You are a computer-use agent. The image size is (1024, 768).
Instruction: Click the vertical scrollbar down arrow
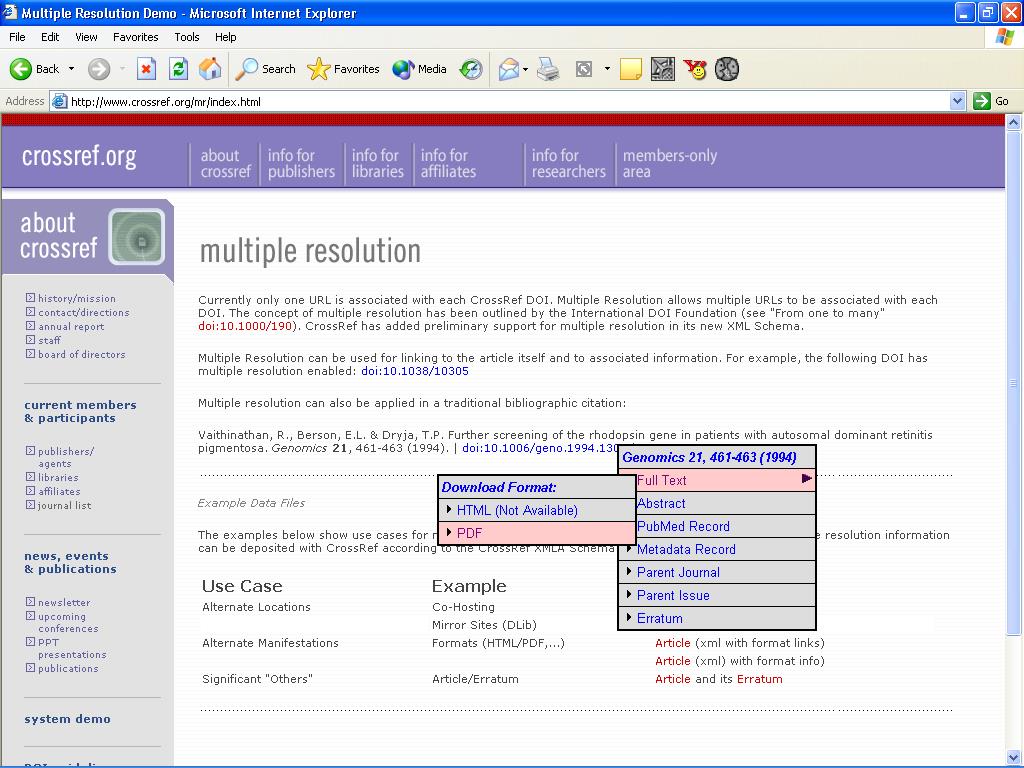[x=1013, y=758]
